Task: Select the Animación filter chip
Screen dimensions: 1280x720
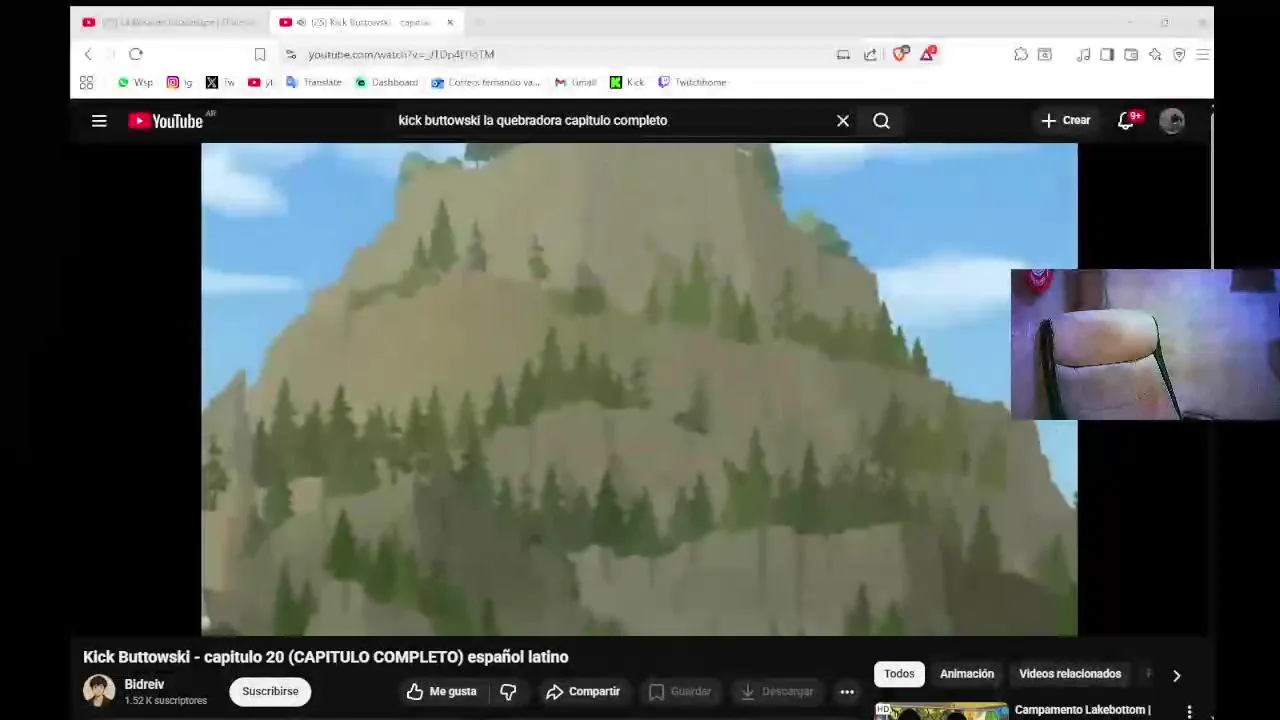Action: pos(967,674)
